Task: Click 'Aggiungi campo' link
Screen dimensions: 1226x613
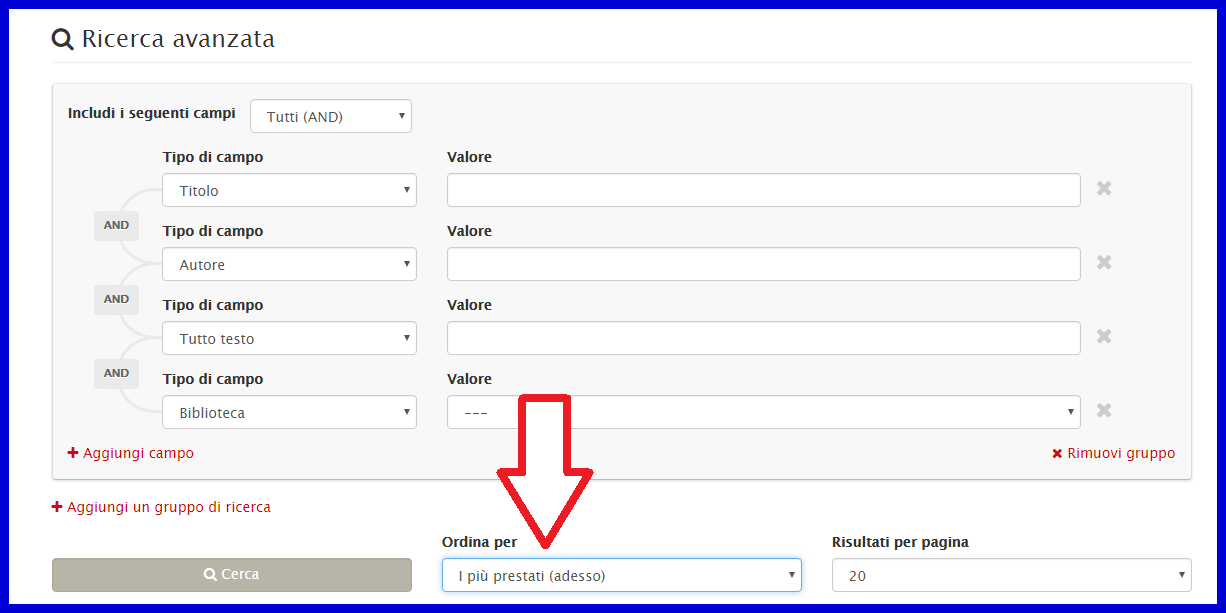Action: [x=131, y=453]
